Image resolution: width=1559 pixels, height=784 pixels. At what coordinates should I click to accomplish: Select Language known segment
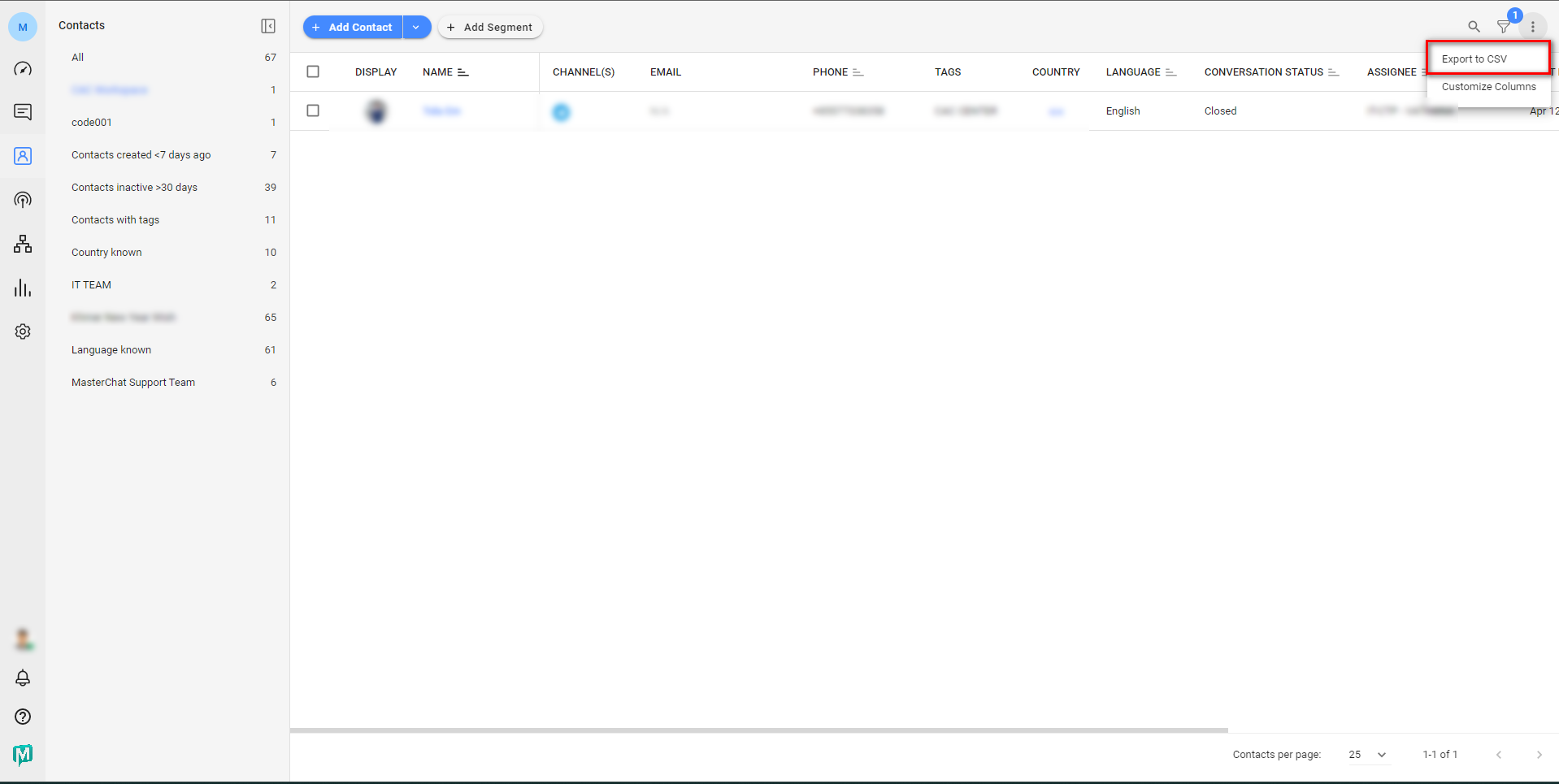pyautogui.click(x=167, y=350)
